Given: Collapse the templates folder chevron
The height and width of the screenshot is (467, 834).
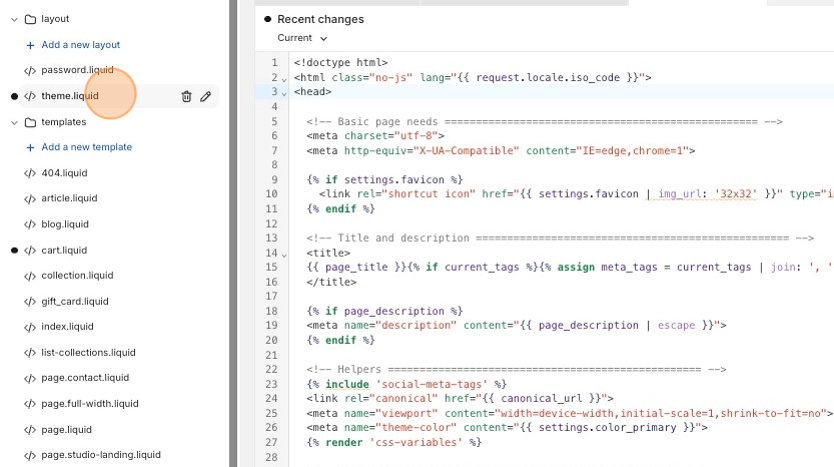Looking at the screenshot, I should click(14, 122).
